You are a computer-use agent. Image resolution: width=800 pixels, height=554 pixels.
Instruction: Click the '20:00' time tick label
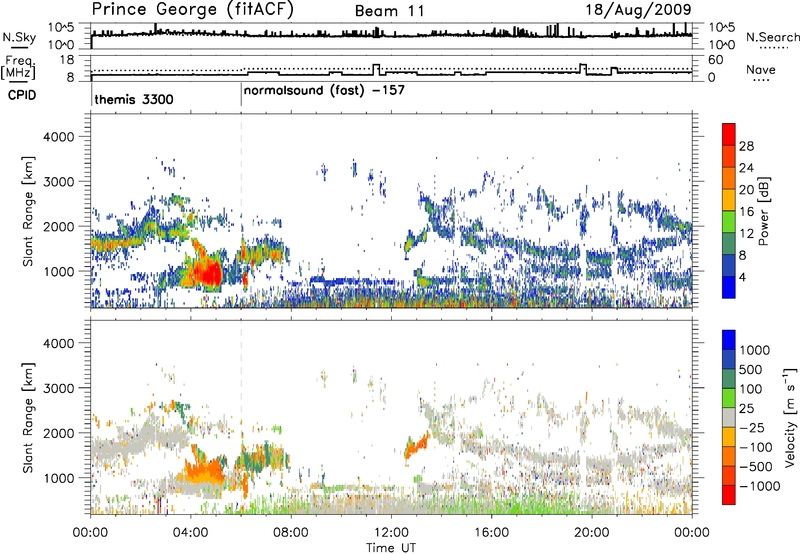[591, 533]
